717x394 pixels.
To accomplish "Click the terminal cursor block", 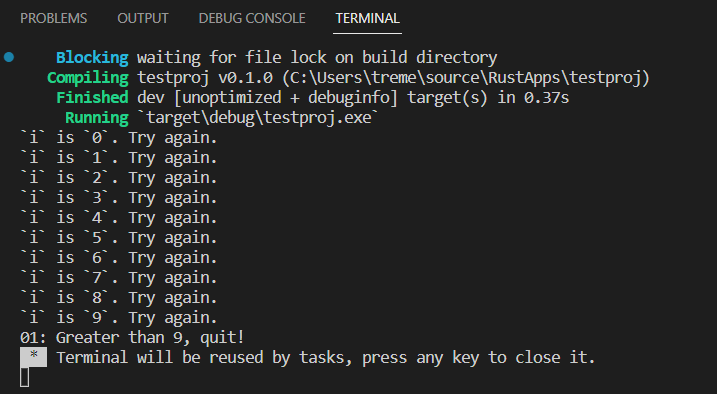I will 24,377.
